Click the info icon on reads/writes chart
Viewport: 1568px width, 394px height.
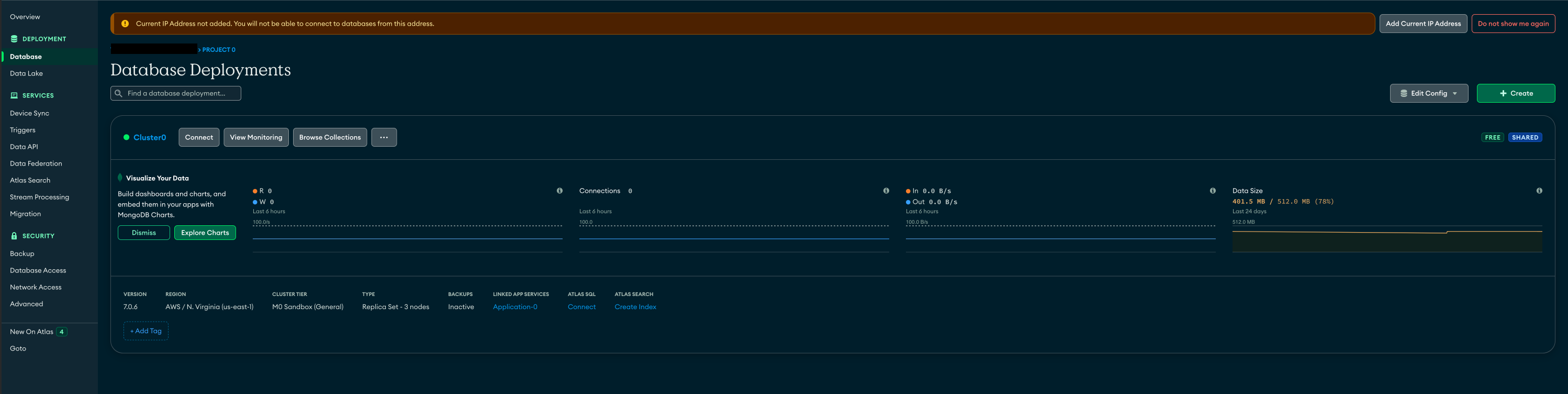559,191
